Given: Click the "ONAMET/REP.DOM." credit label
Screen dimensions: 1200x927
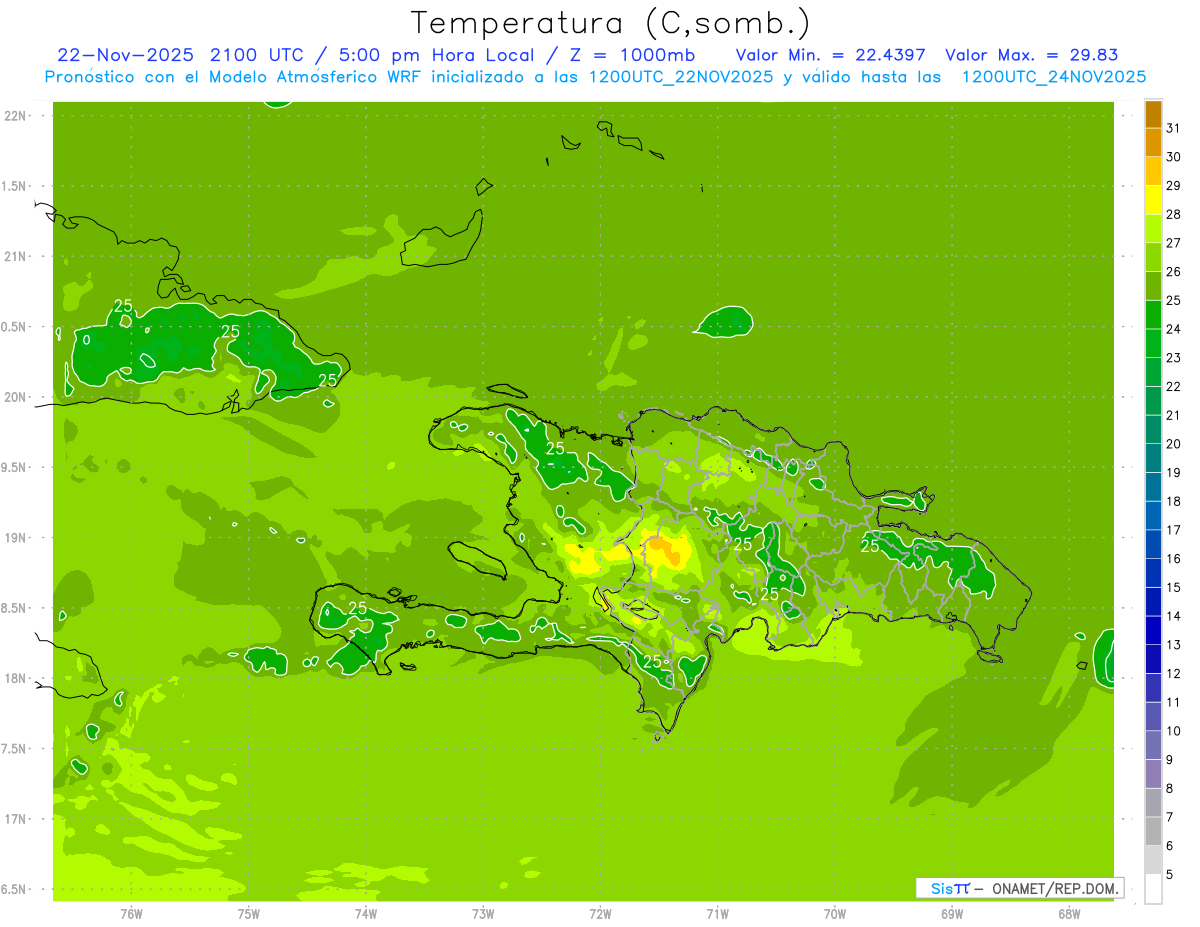Looking at the screenshot, I should tap(1055, 888).
